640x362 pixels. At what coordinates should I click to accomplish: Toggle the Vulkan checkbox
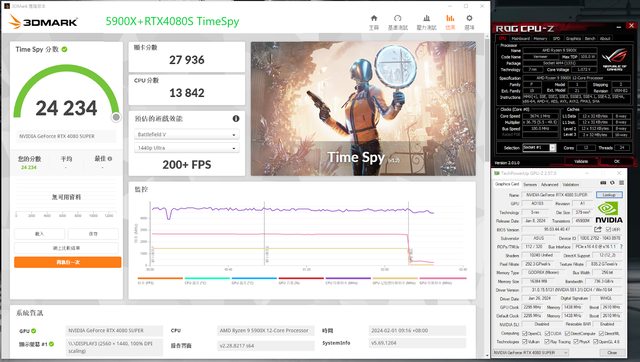524,342
